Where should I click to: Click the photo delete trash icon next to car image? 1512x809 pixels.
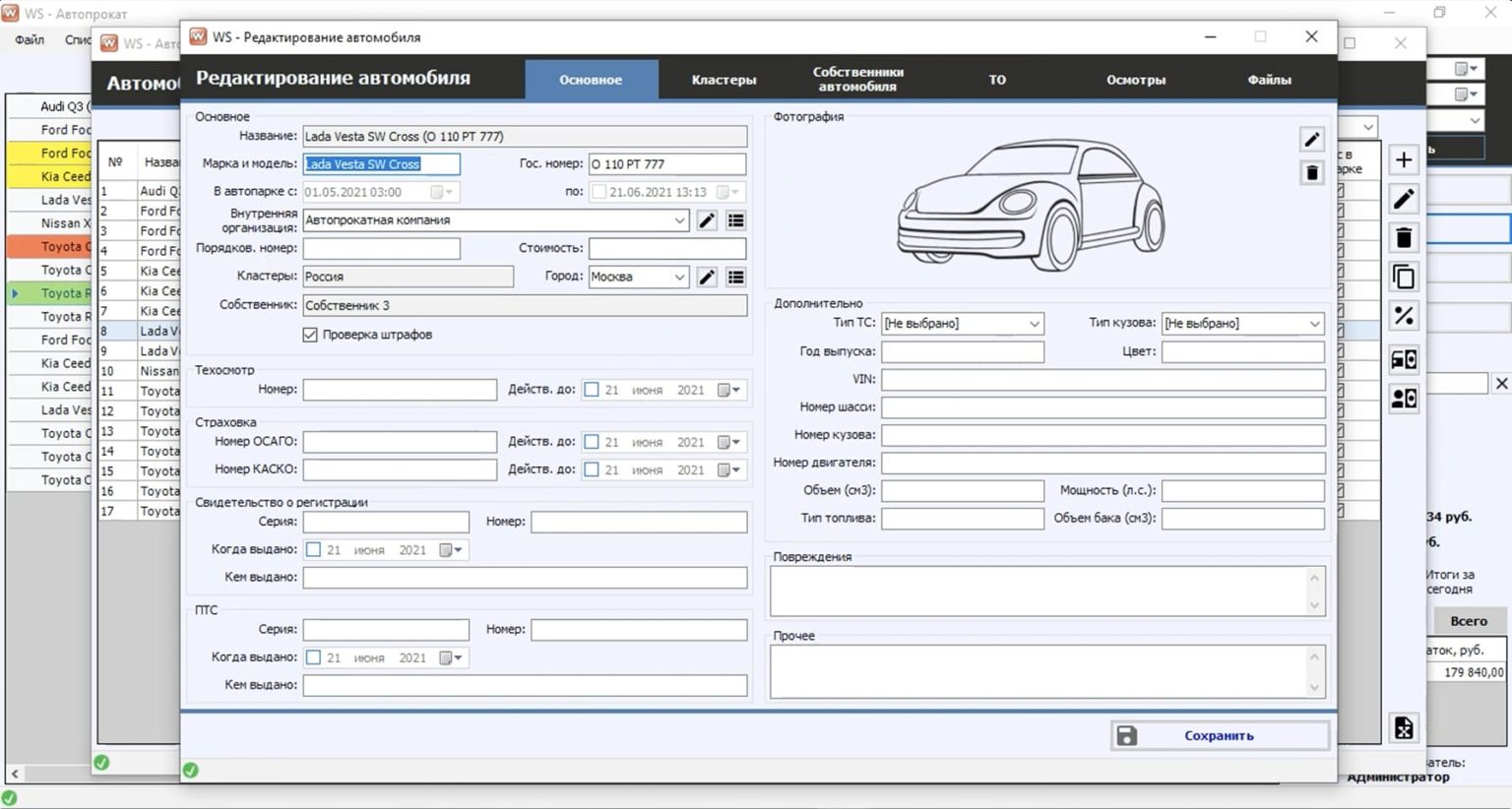point(1311,171)
